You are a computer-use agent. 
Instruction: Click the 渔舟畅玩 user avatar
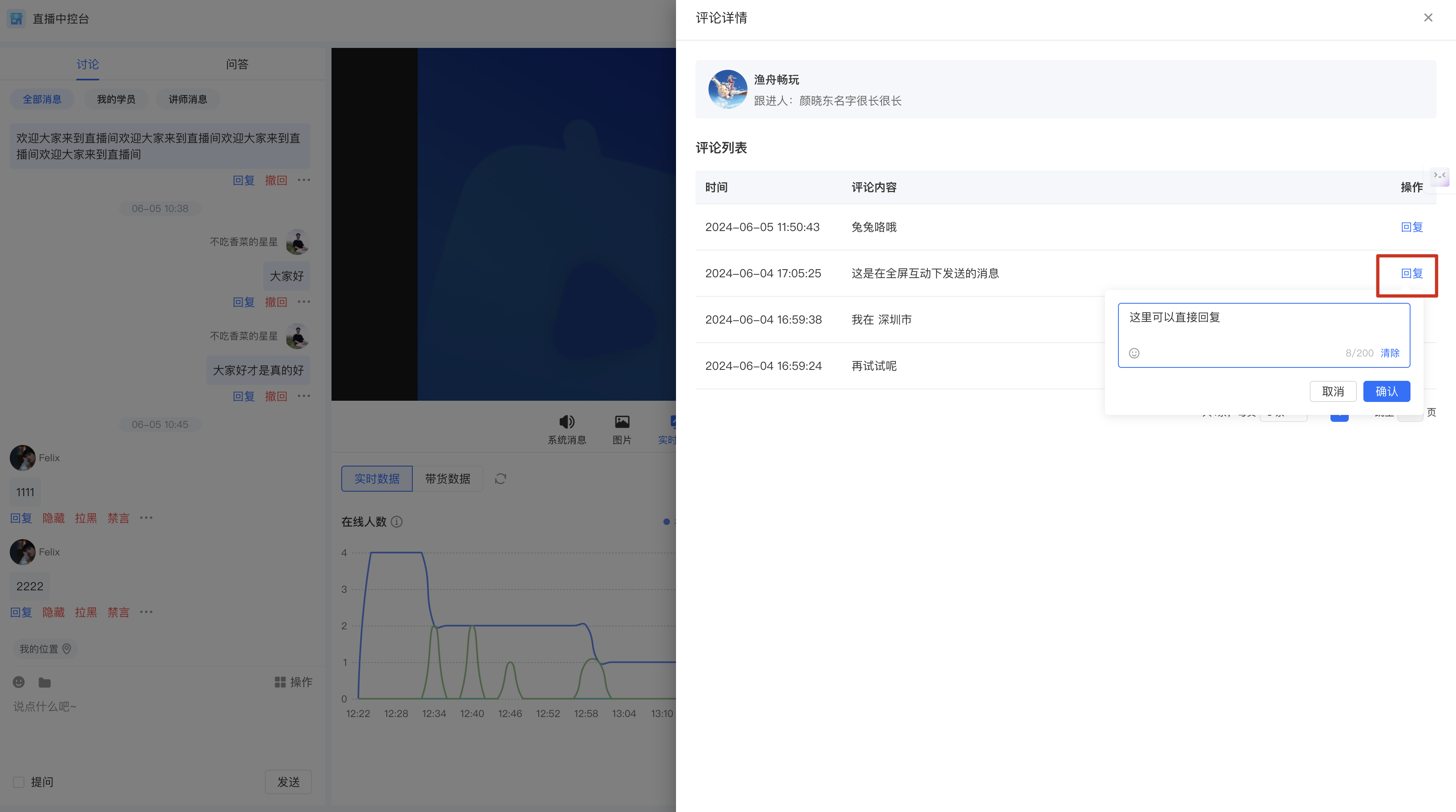pyautogui.click(x=728, y=89)
